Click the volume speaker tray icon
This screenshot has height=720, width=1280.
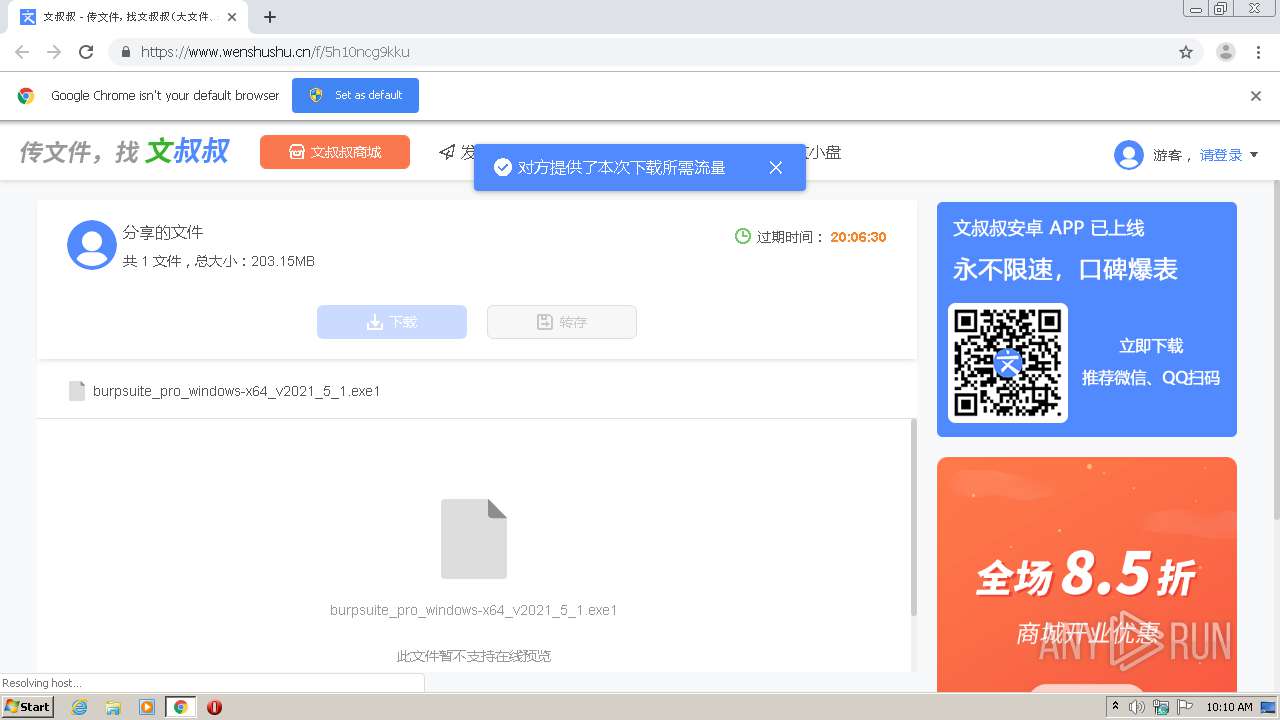point(1137,707)
